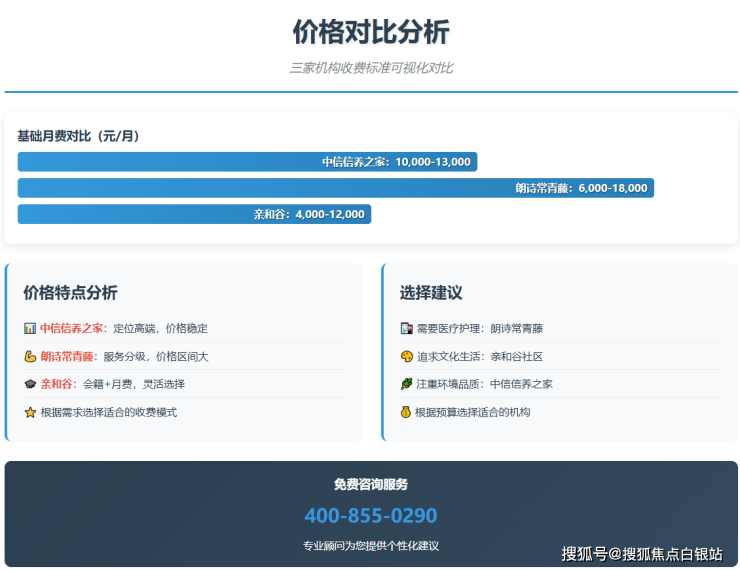Click the 免费咨询服务 heading
Viewport: 740px width, 571px height.
pos(371,484)
